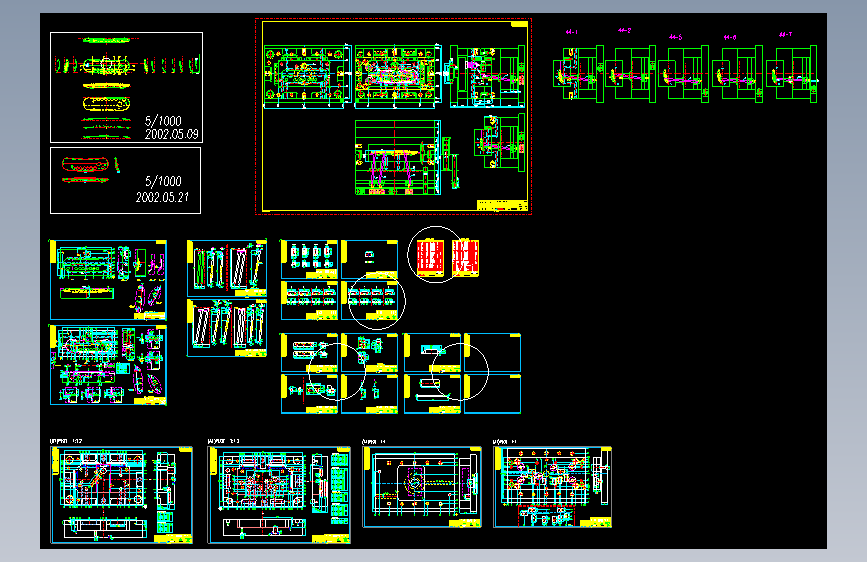Screen dimensions: 867x562
Task: Select the mold section view under label 44-5
Action: 683,74
